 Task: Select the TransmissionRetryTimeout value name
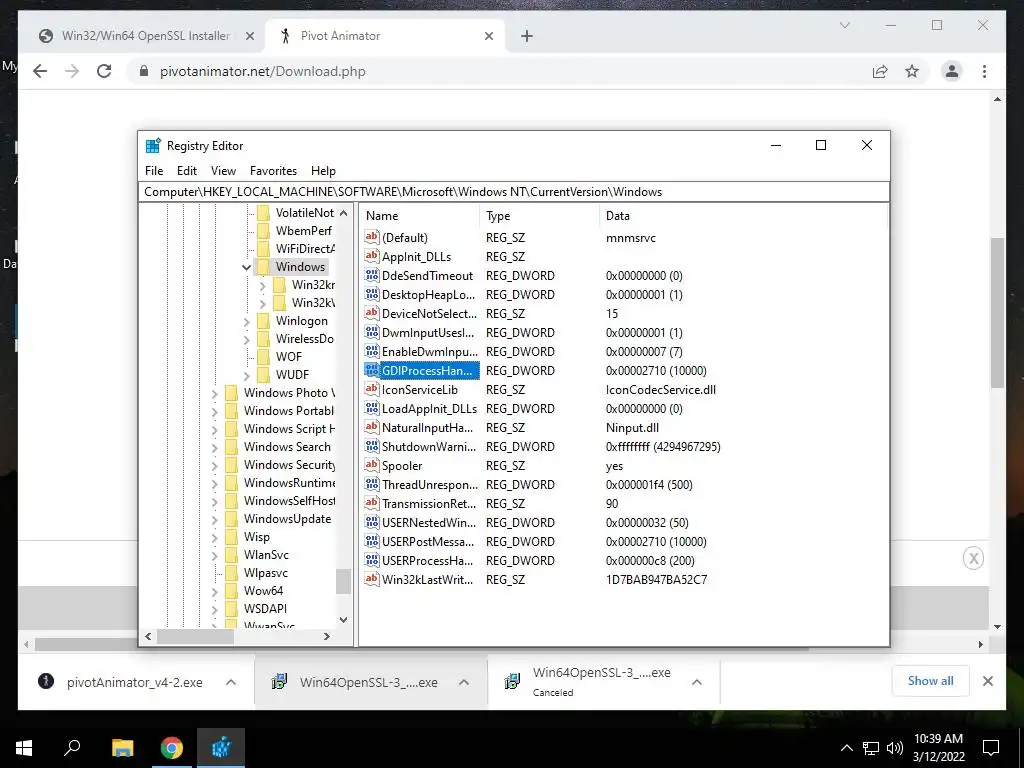tap(429, 504)
